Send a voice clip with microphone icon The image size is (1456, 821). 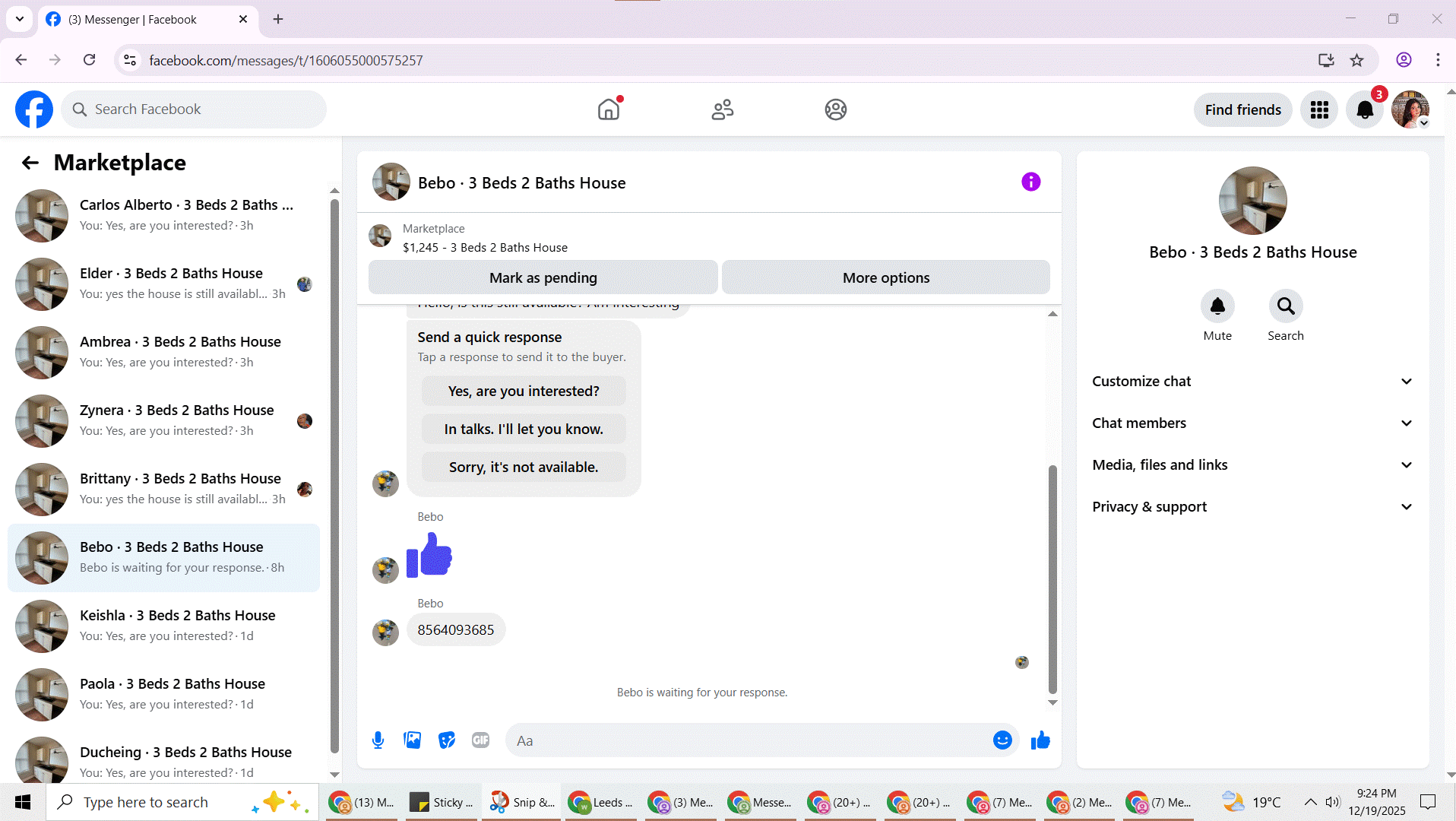[378, 740]
